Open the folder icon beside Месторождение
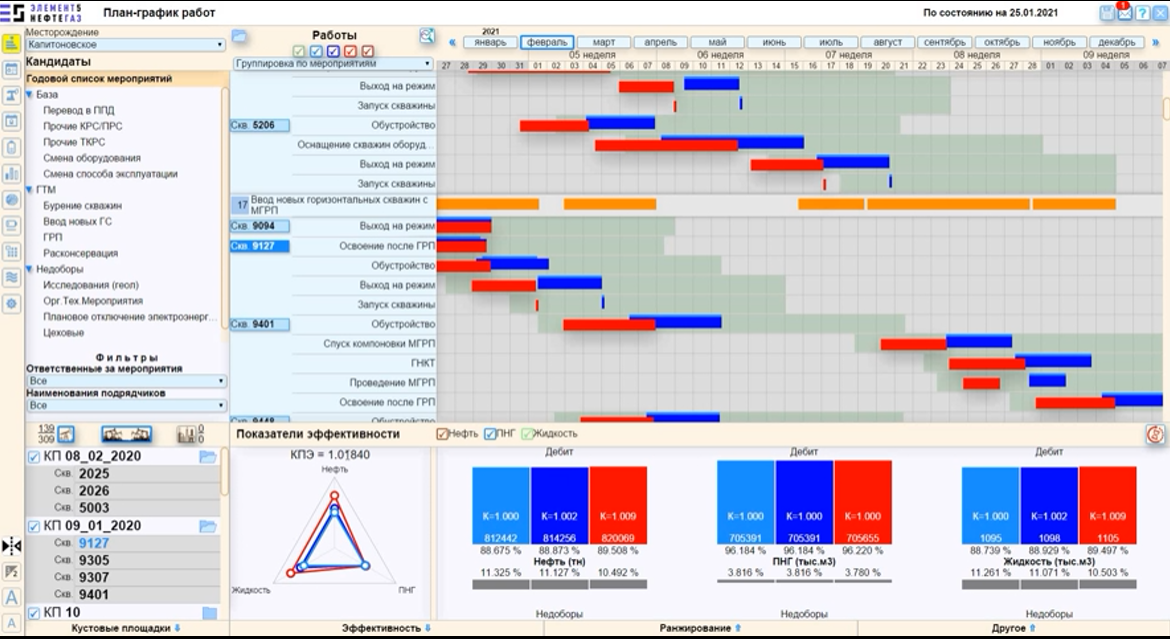 (239, 35)
